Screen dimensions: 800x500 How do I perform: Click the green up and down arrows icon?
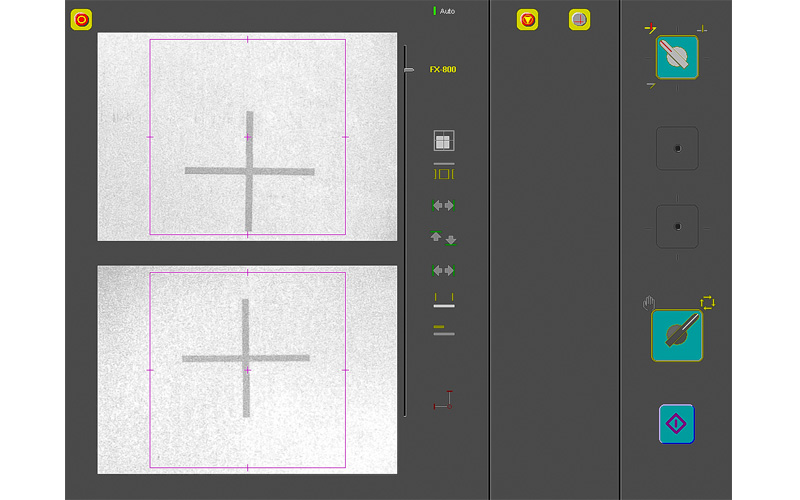(443, 238)
